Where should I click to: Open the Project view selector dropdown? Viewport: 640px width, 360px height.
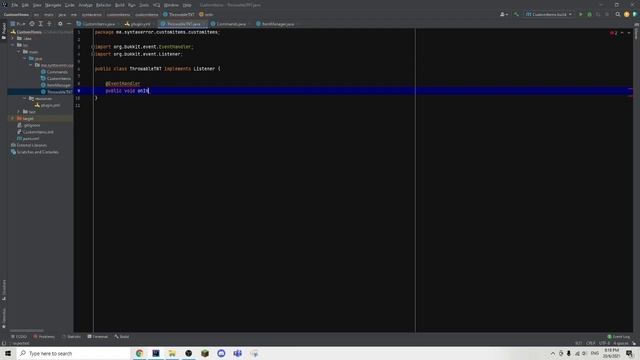click(x=18, y=24)
